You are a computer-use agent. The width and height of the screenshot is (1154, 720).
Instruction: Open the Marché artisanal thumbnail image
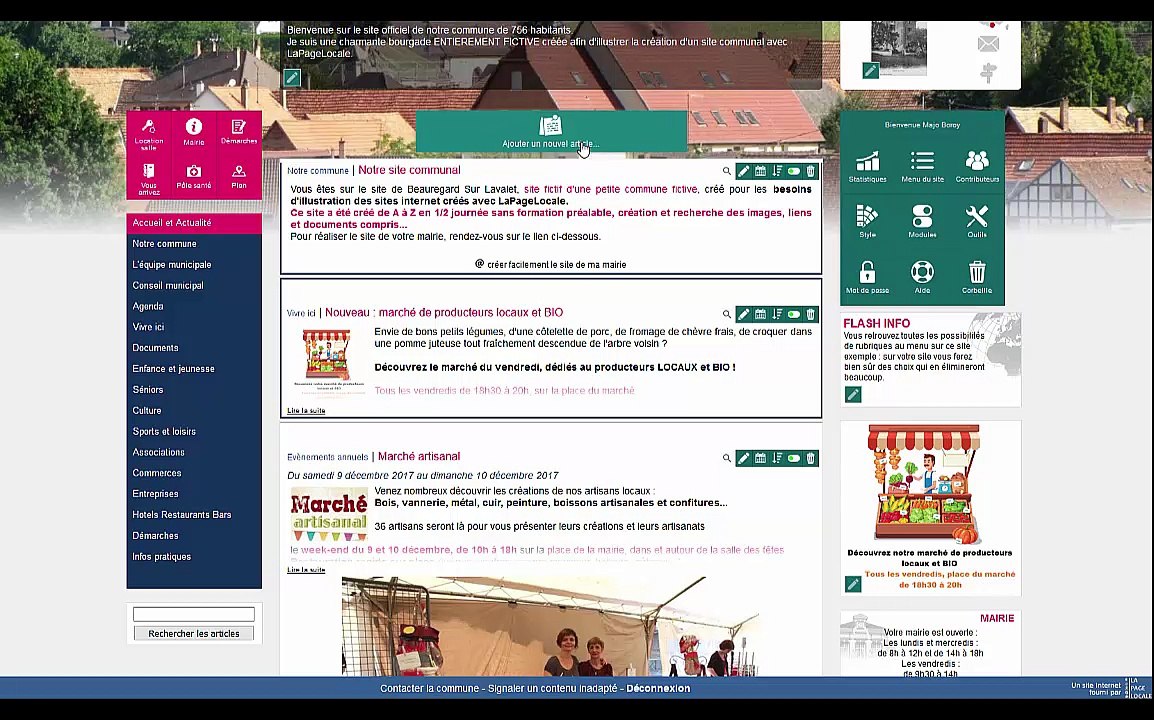tap(329, 514)
